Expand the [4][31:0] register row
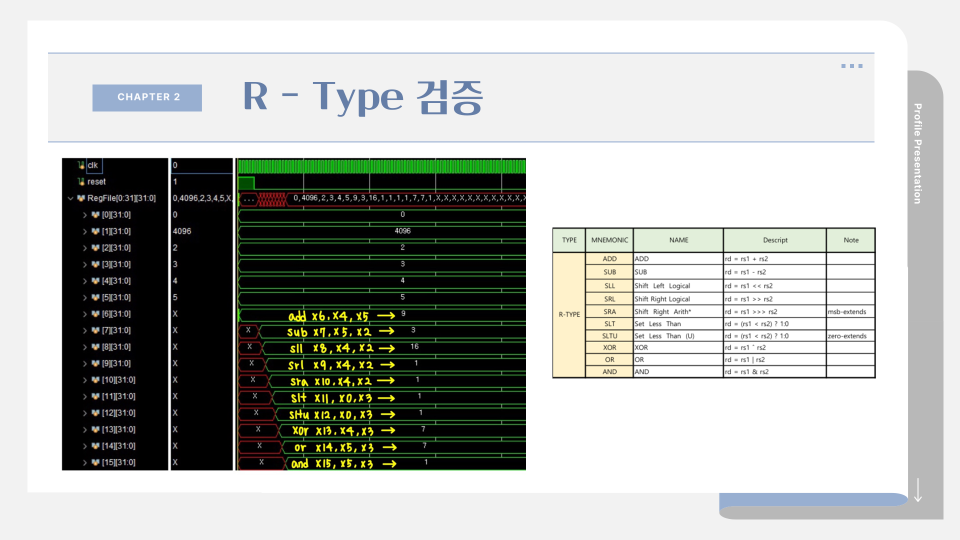Screen dimensions: 960x540 click(x=84, y=281)
